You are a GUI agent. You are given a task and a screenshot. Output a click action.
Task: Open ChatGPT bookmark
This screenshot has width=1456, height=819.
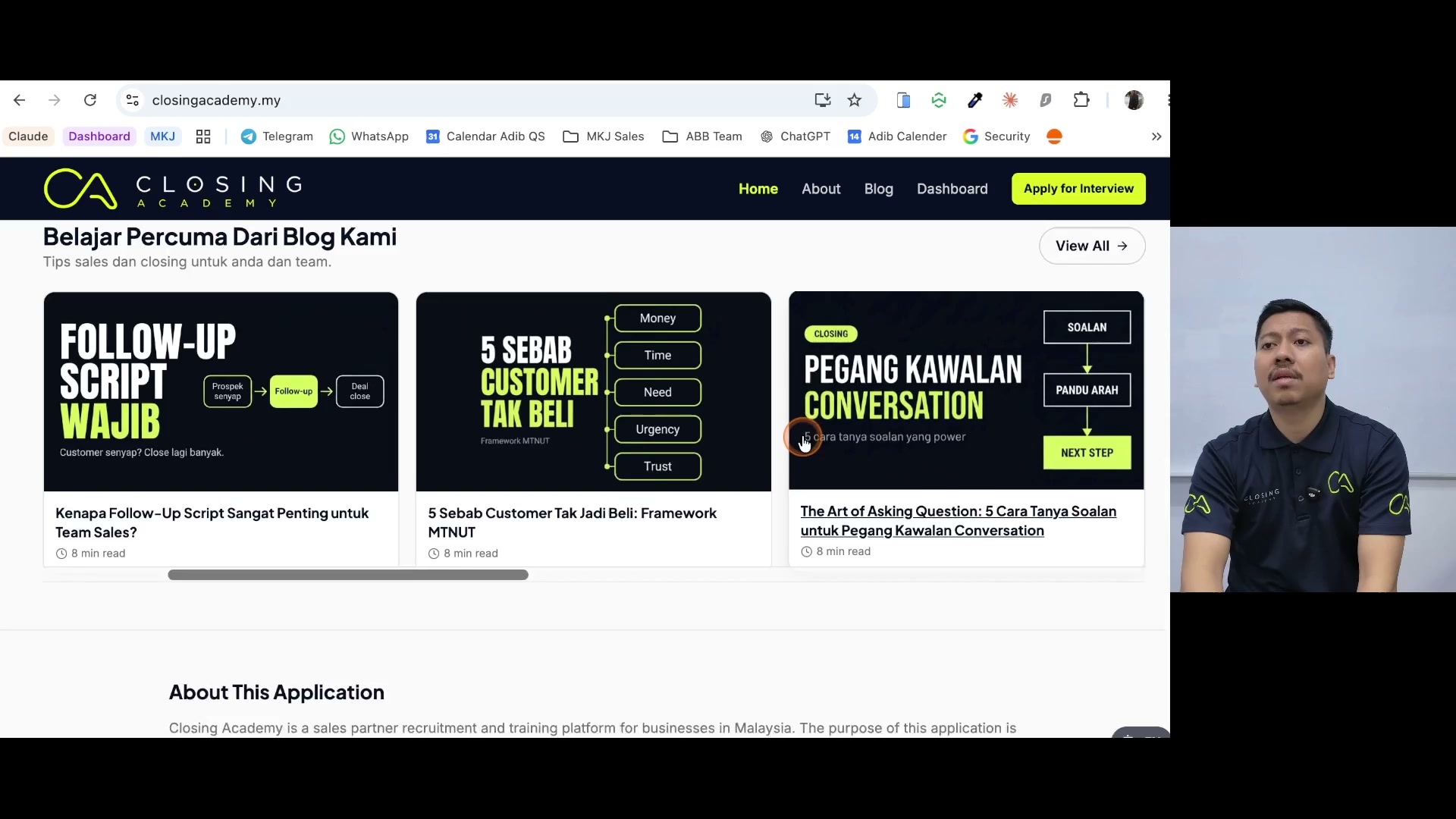[x=795, y=136]
